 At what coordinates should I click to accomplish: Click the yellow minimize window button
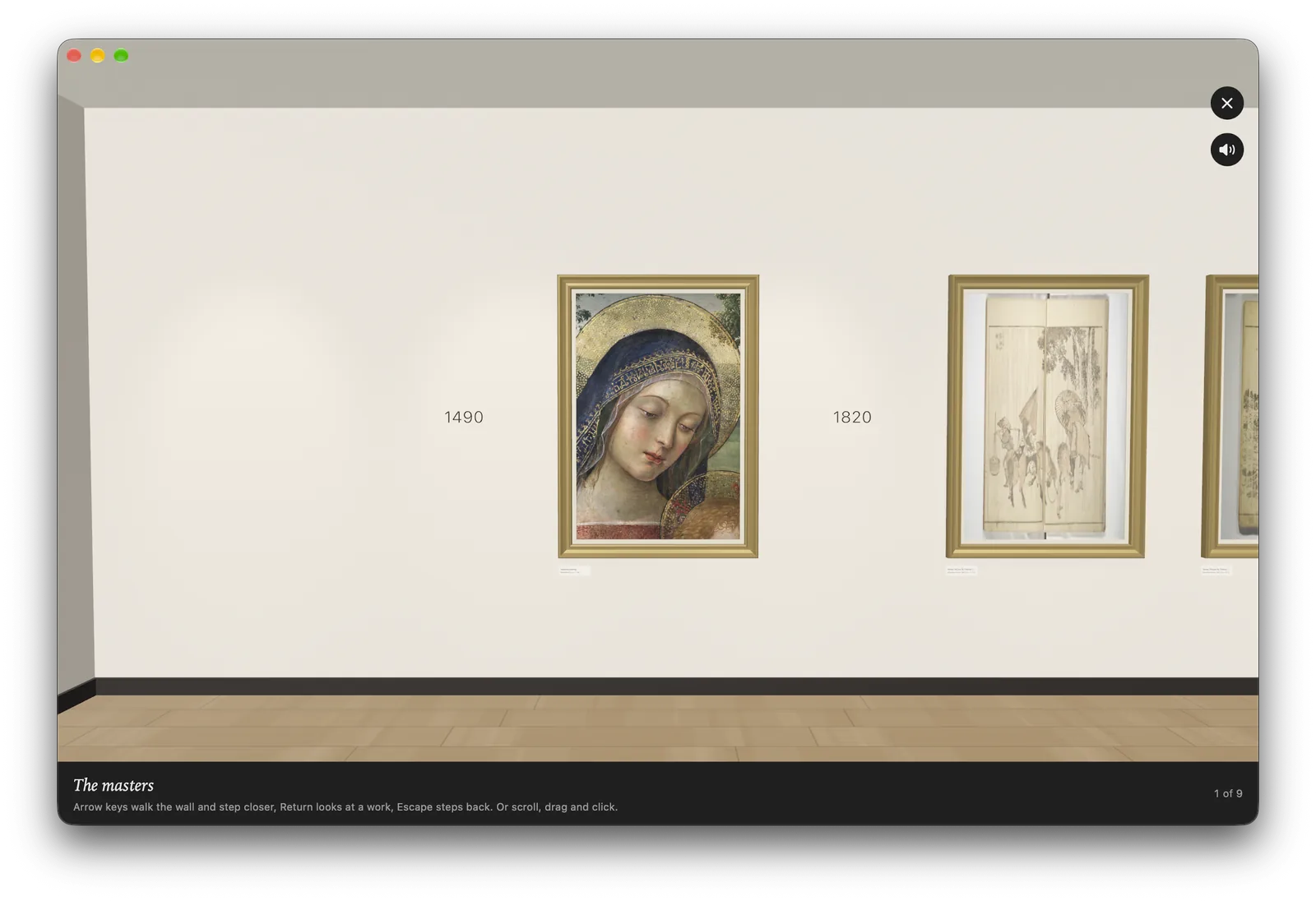(98, 55)
